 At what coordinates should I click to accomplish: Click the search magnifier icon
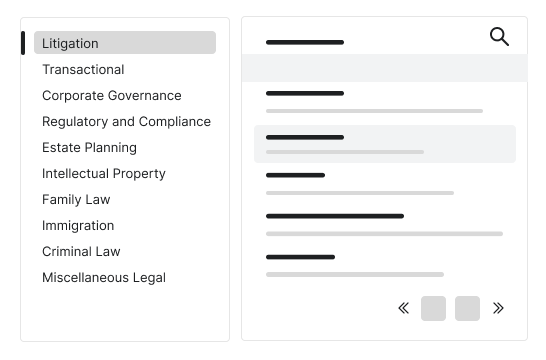tap(499, 37)
